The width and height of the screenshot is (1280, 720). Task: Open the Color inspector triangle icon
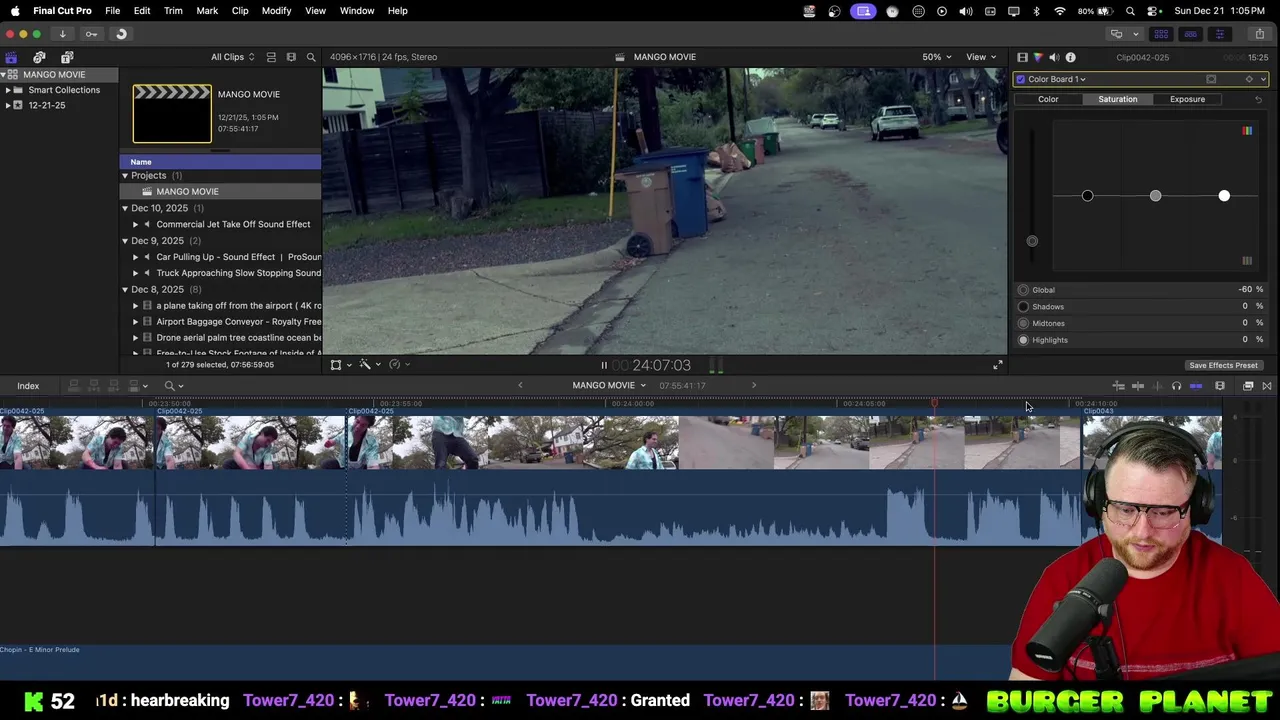click(1038, 57)
